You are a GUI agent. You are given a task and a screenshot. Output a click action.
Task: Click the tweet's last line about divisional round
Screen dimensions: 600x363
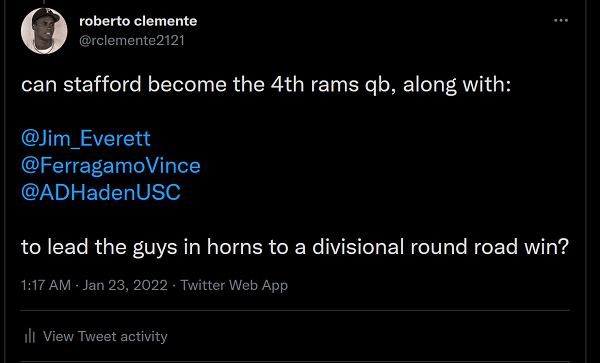[x=295, y=247]
